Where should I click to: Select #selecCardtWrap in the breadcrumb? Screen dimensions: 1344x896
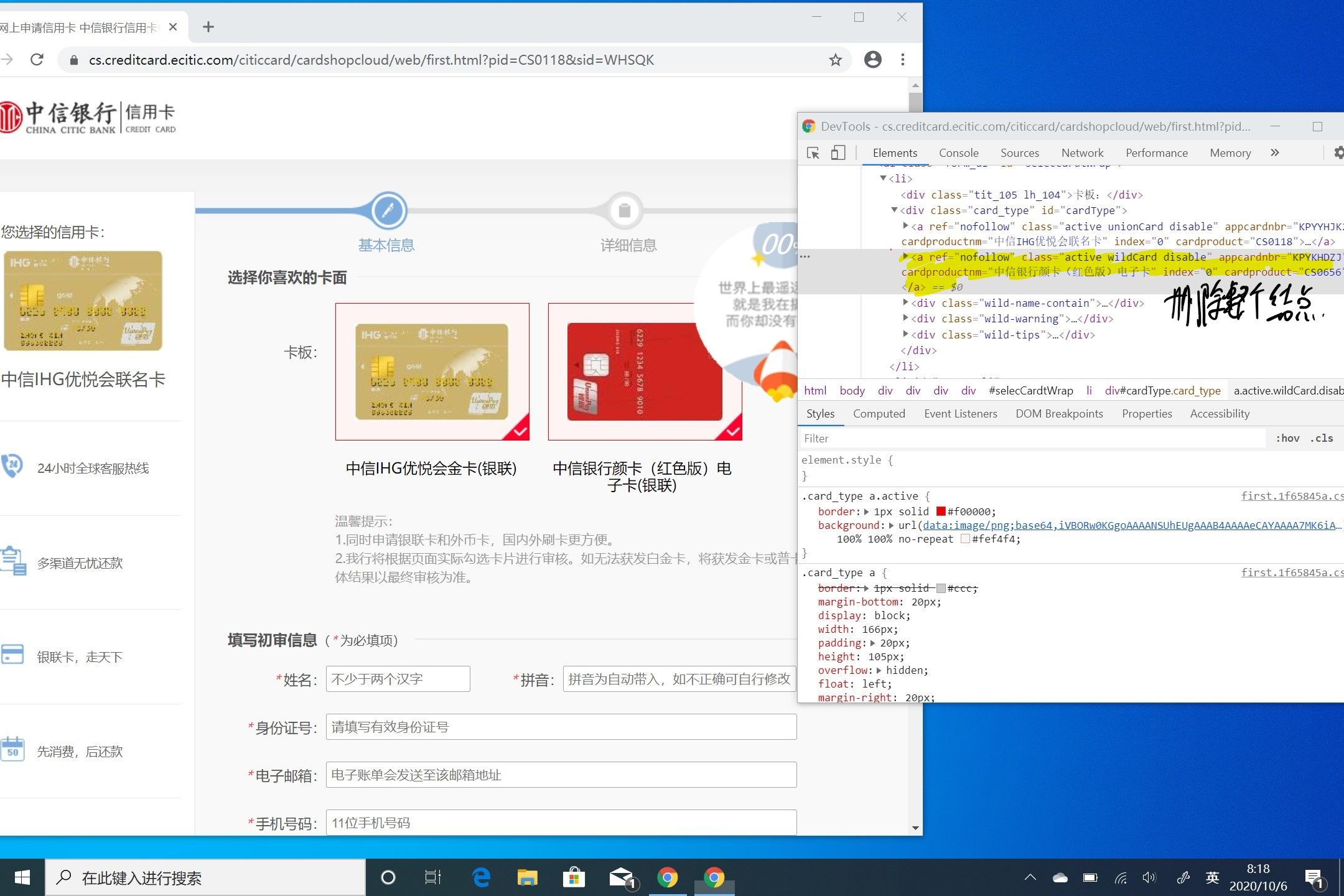[x=1030, y=391]
